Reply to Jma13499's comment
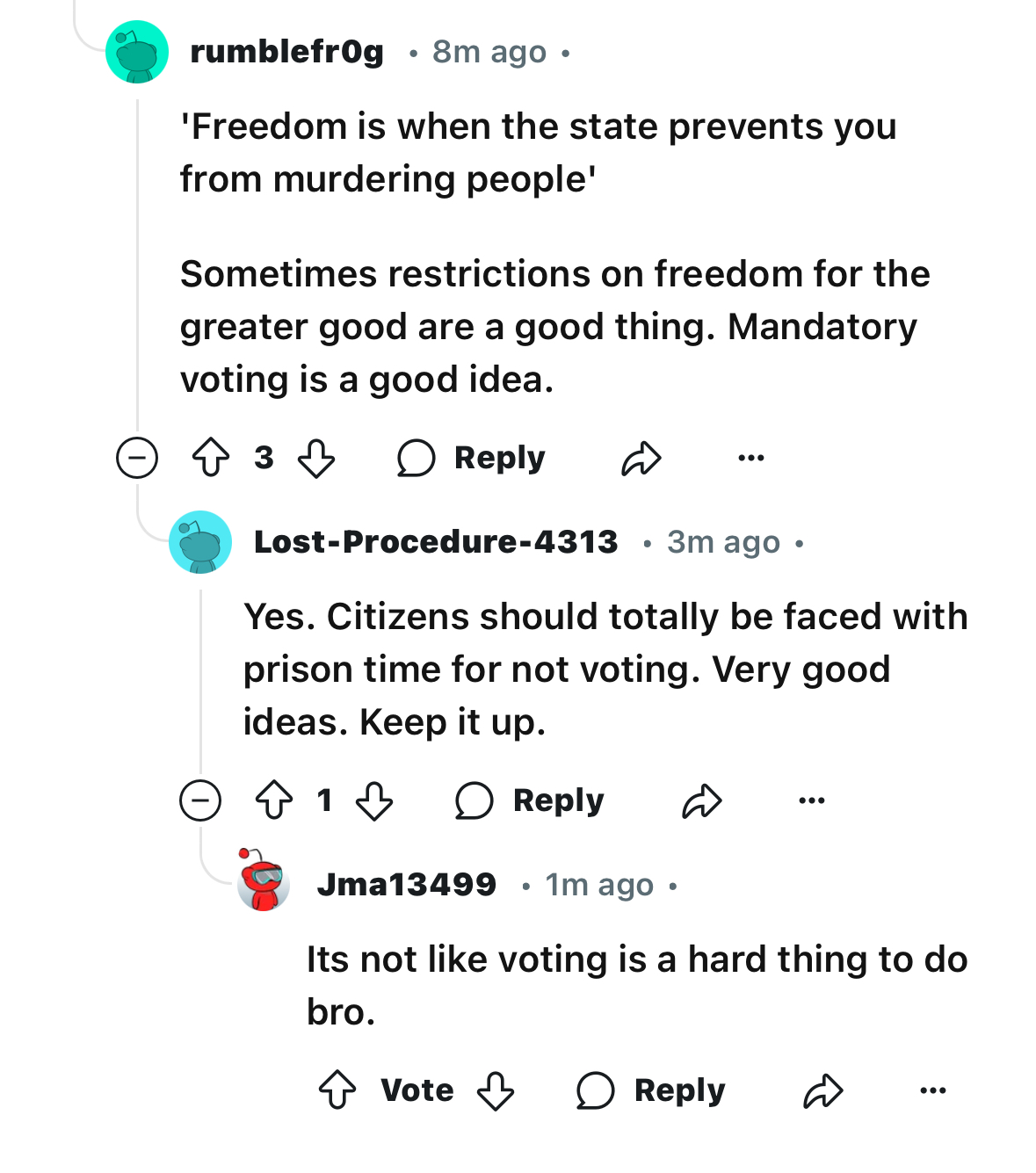This screenshot has width=1036, height=1173. pos(651,1090)
